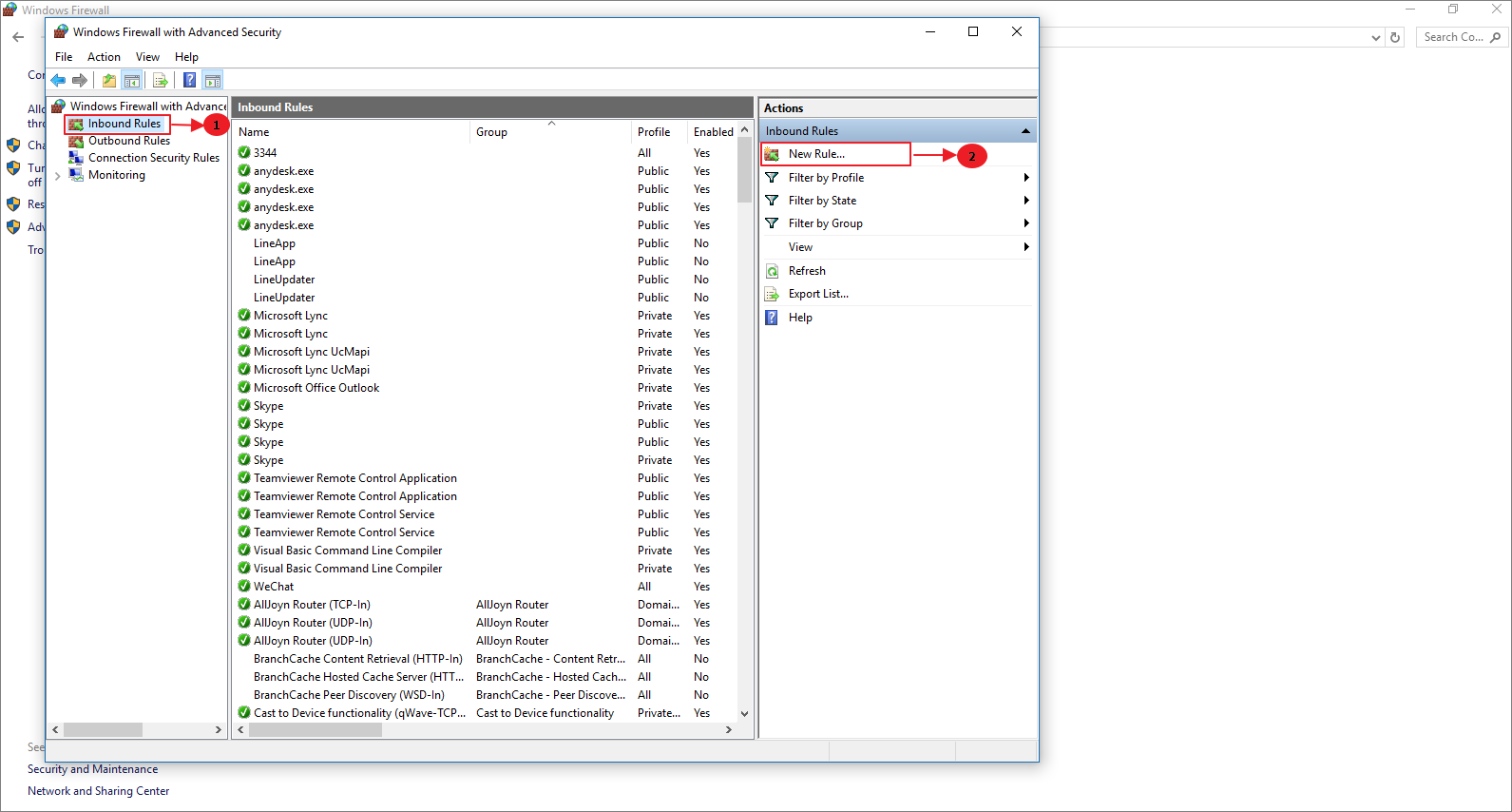
Task: Click the rules list scroll-down arrow
Action: 744,714
